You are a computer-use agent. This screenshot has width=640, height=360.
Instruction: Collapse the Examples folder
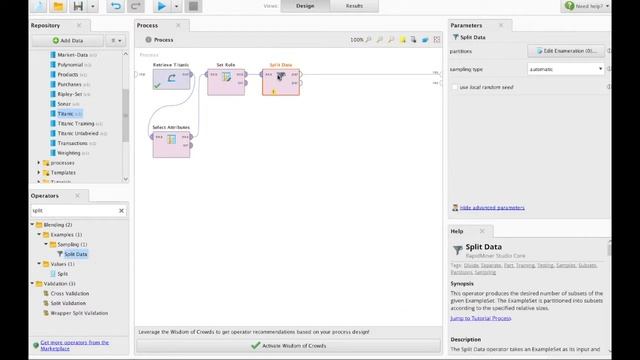[39, 234]
